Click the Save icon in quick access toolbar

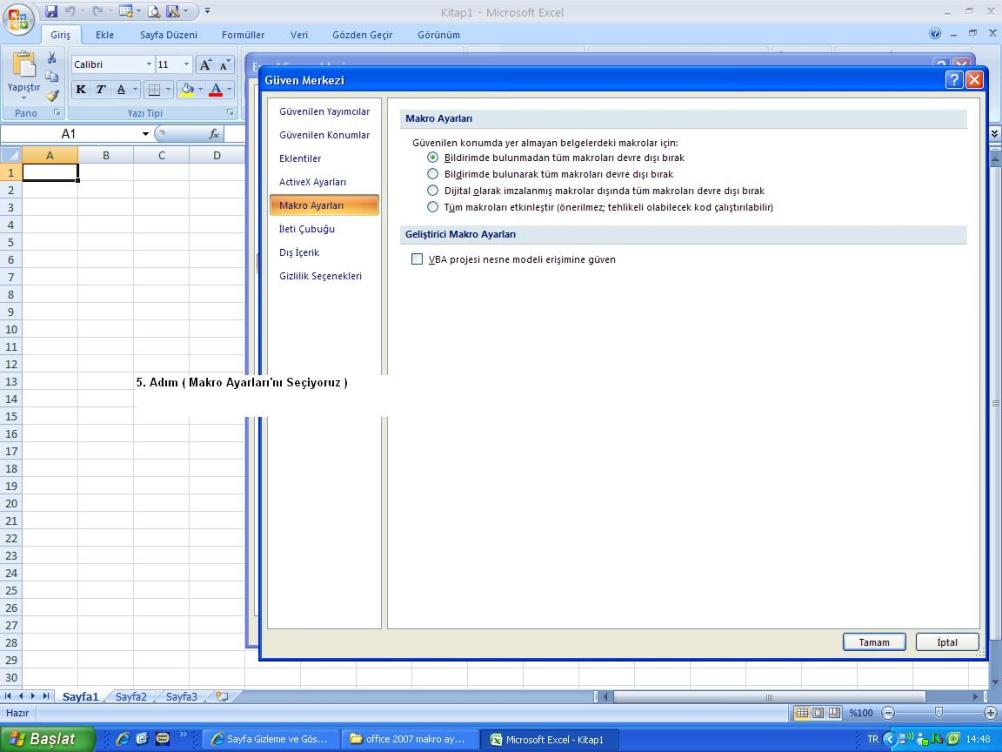50,13
